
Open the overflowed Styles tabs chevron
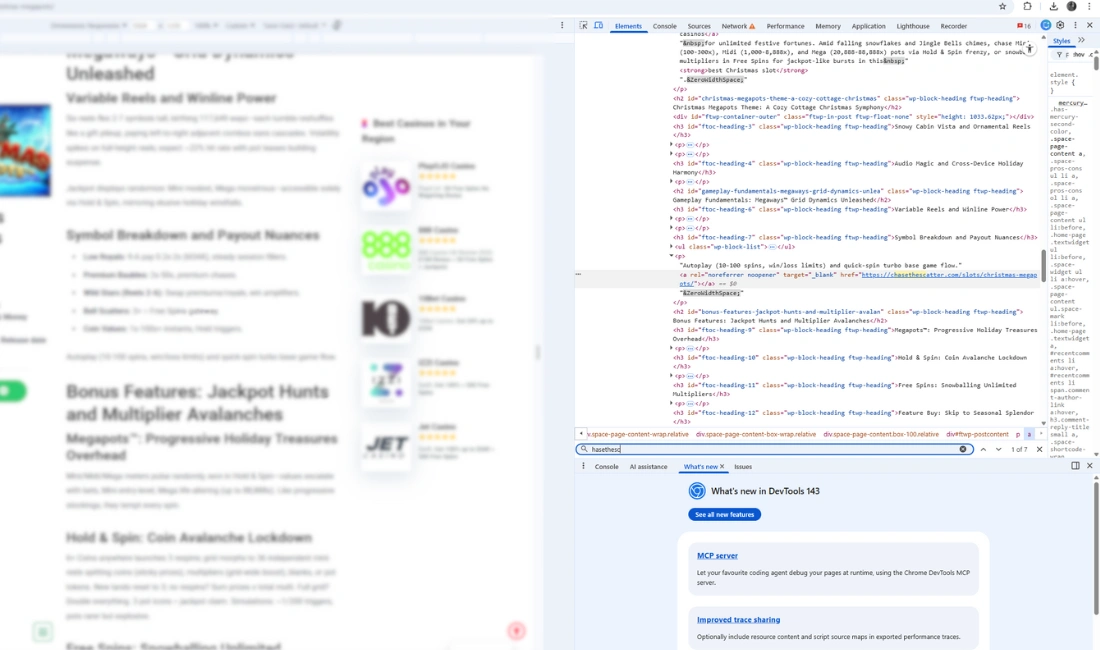pos(1081,40)
